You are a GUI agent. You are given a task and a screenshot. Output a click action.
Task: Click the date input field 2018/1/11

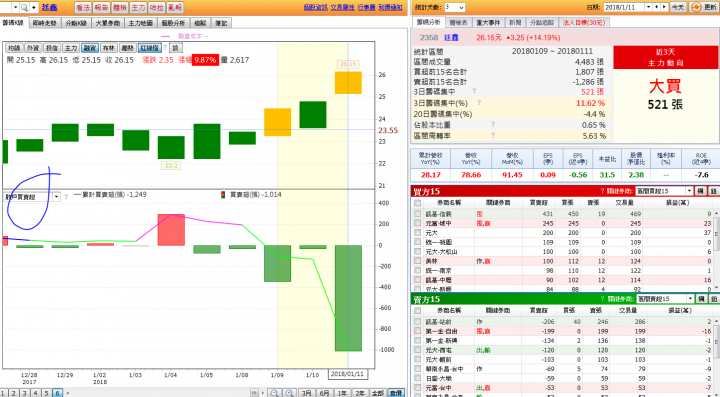(624, 7)
